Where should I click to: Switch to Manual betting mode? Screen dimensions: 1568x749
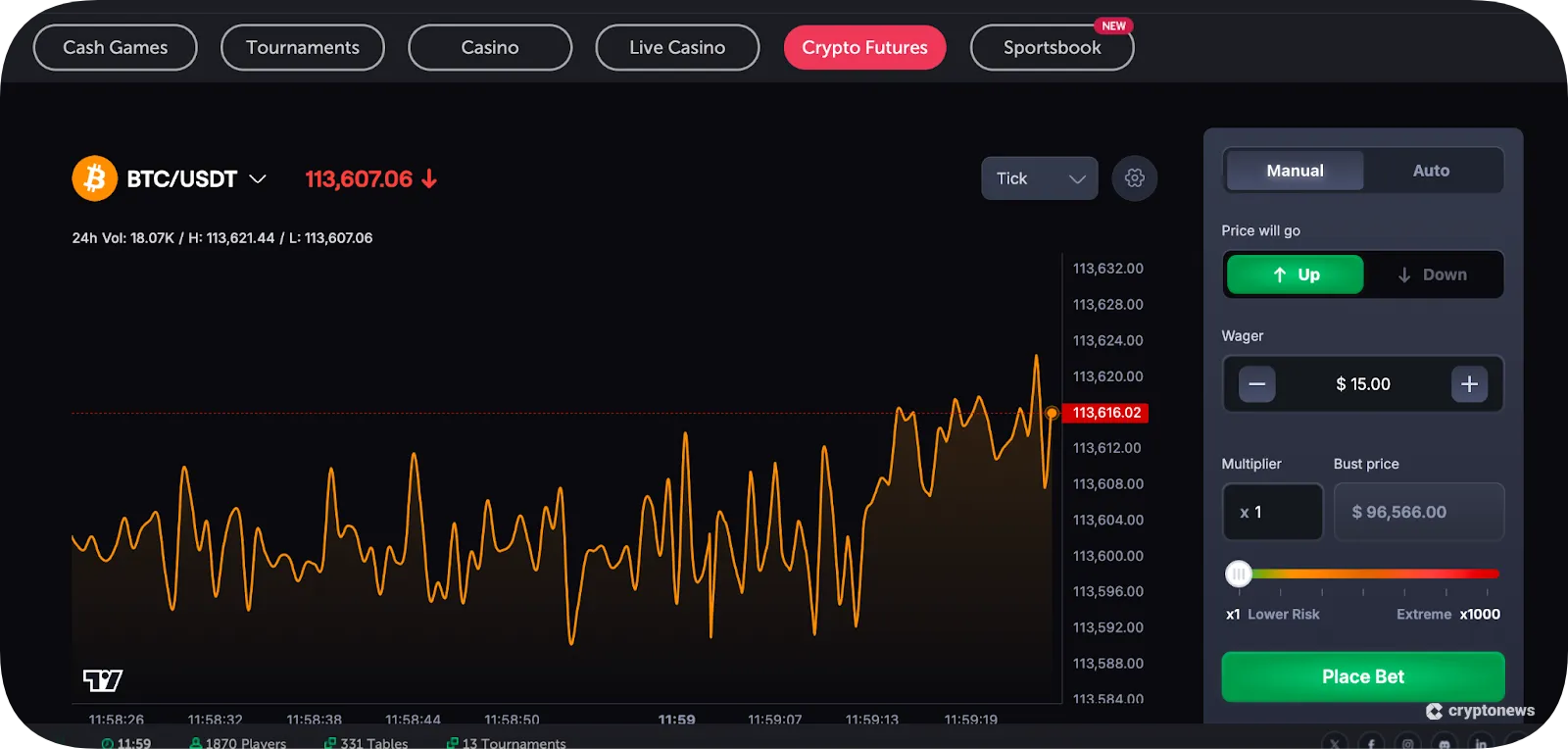[x=1295, y=171]
